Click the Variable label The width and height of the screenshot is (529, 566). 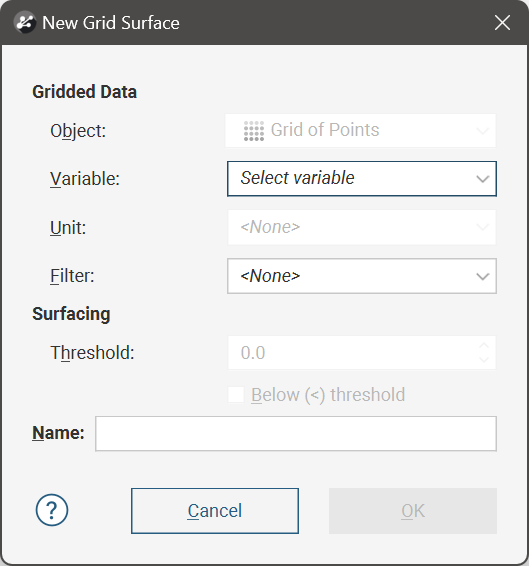point(85,179)
